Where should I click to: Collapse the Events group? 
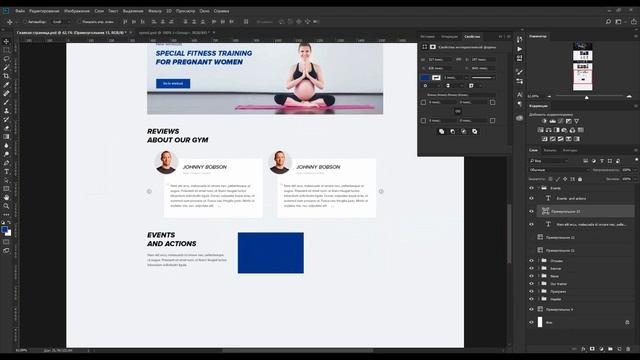539,188
